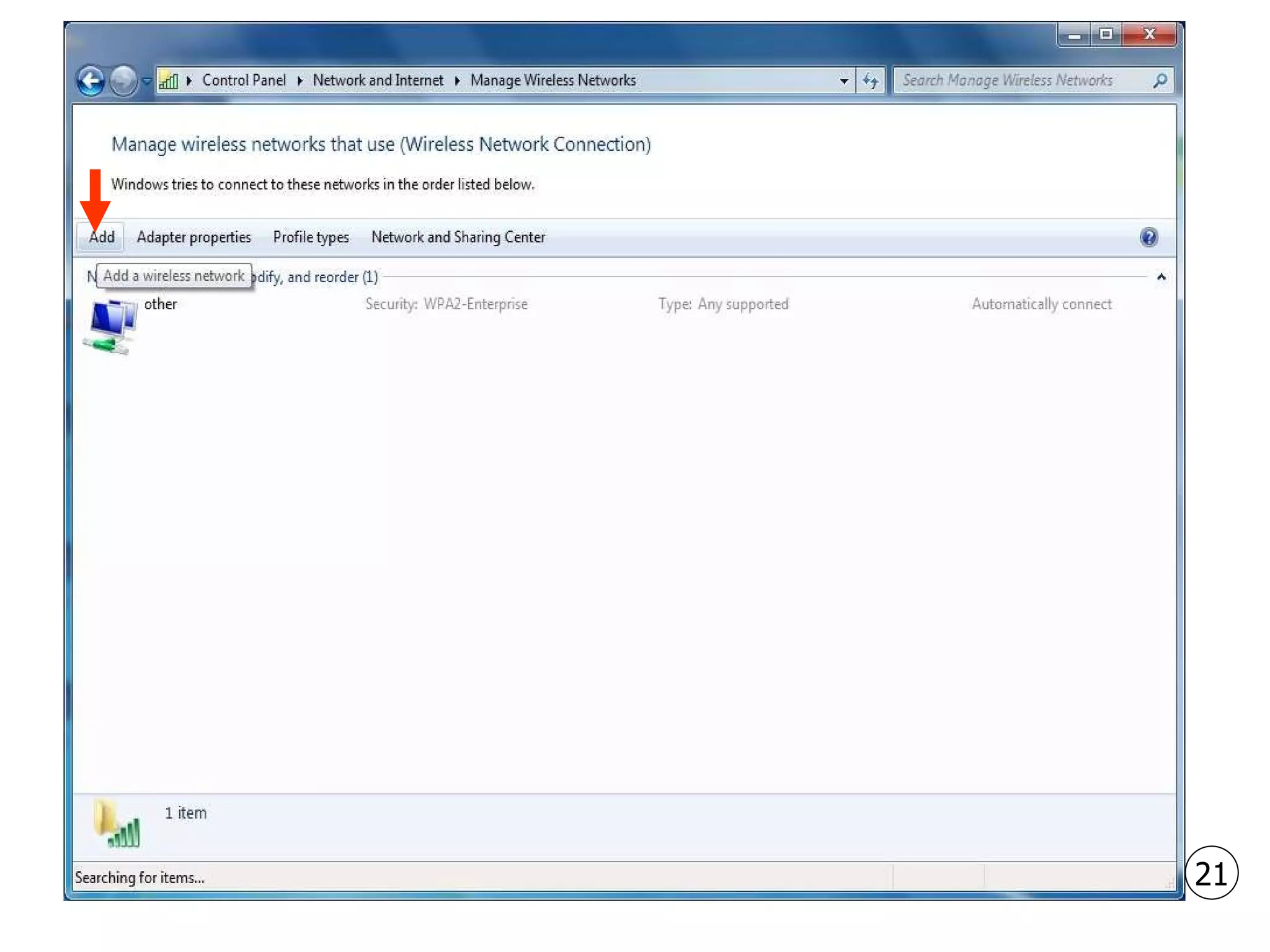Click the folder signal icon in details pane
1270x952 pixels.
point(117,824)
